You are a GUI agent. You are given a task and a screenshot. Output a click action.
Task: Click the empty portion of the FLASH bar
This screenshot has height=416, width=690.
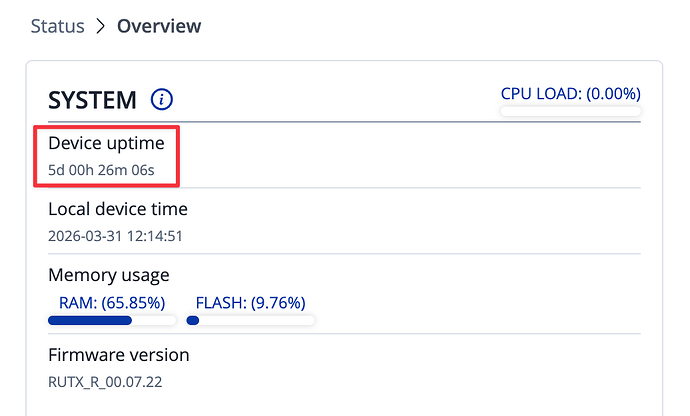tap(258, 321)
